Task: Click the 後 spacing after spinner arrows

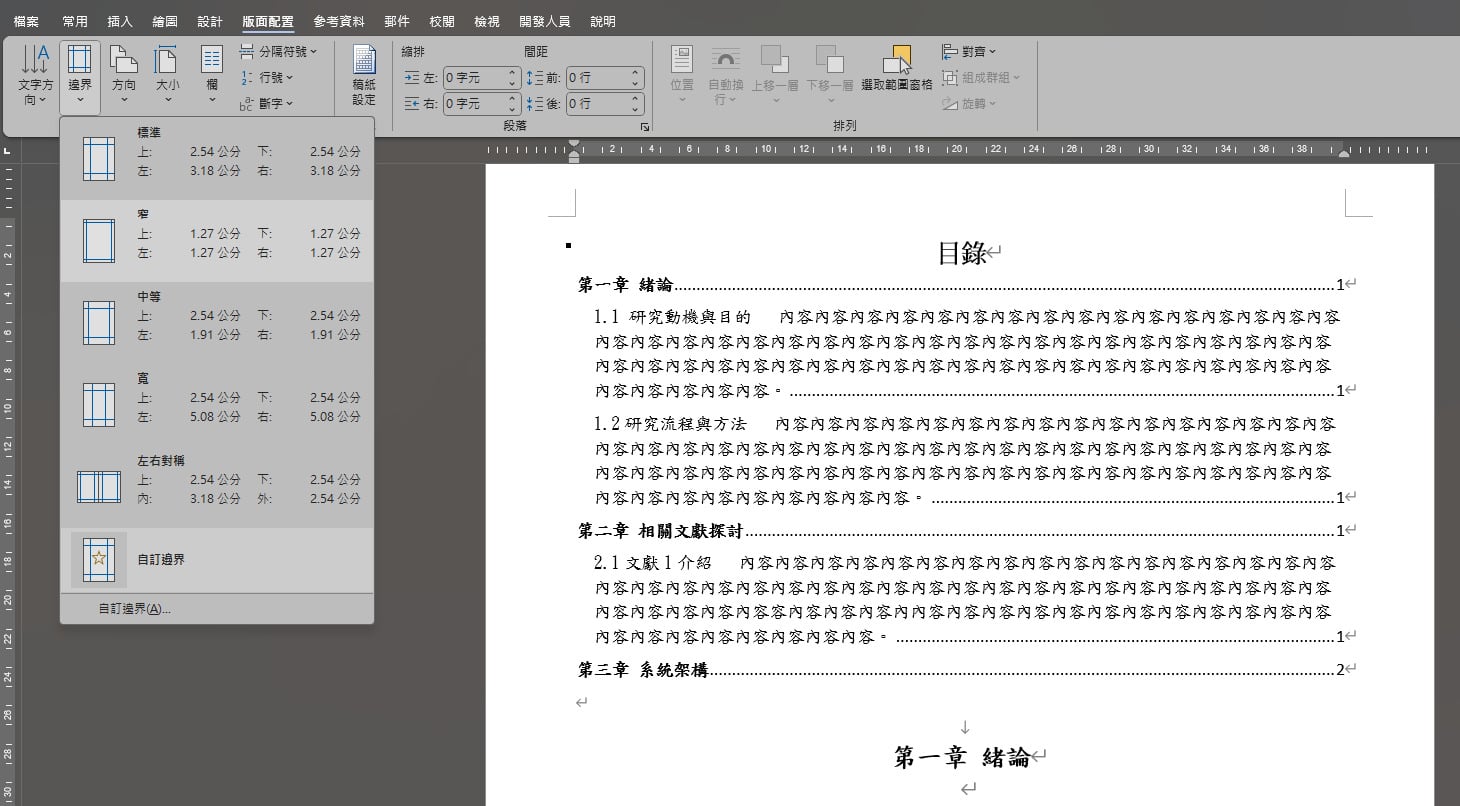Action: (636, 103)
